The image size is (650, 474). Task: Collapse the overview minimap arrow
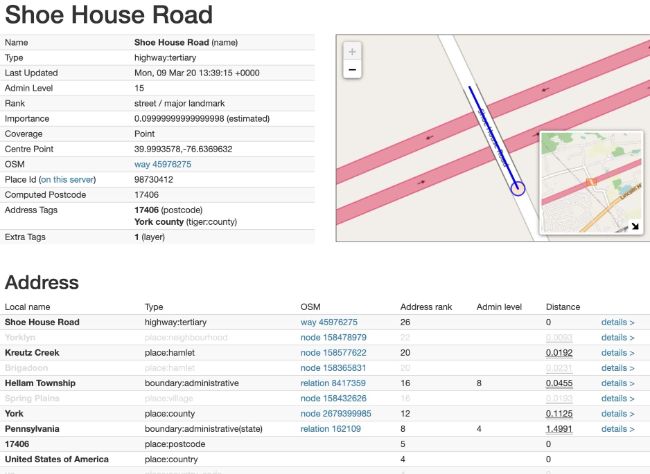633,226
